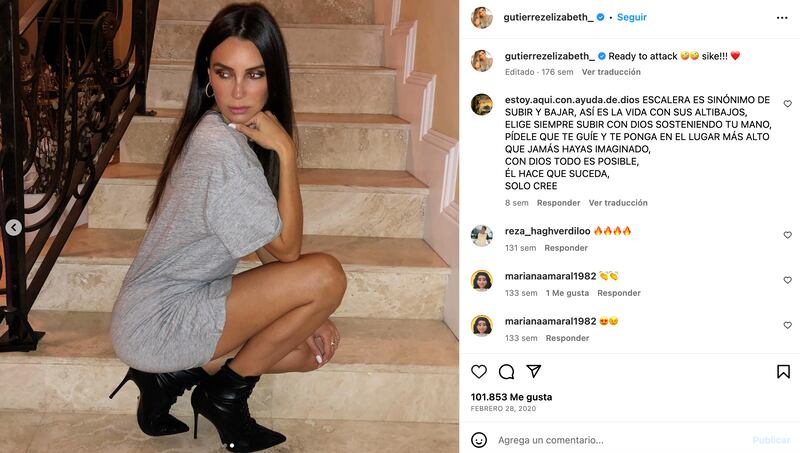The width and height of the screenshot is (800, 453).
Task: Like the first marianaamaral1982 comment
Action: coord(788,280)
